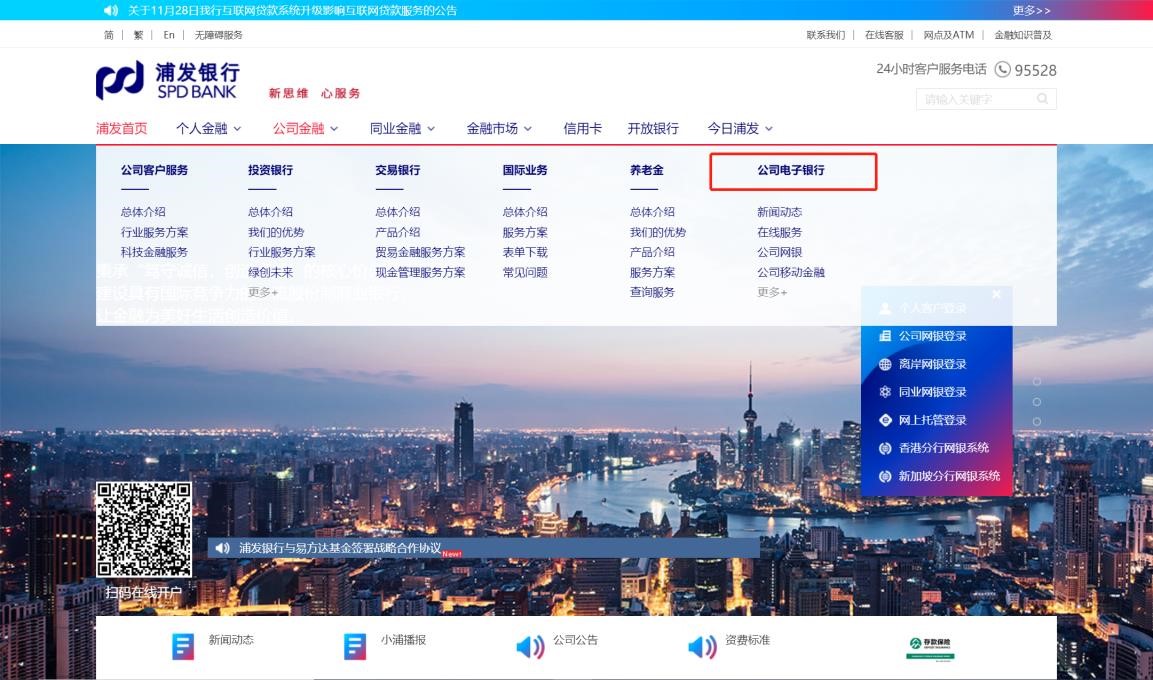Expand 更多+ under 公司电子银行
The width and height of the screenshot is (1153, 680).
click(x=772, y=292)
